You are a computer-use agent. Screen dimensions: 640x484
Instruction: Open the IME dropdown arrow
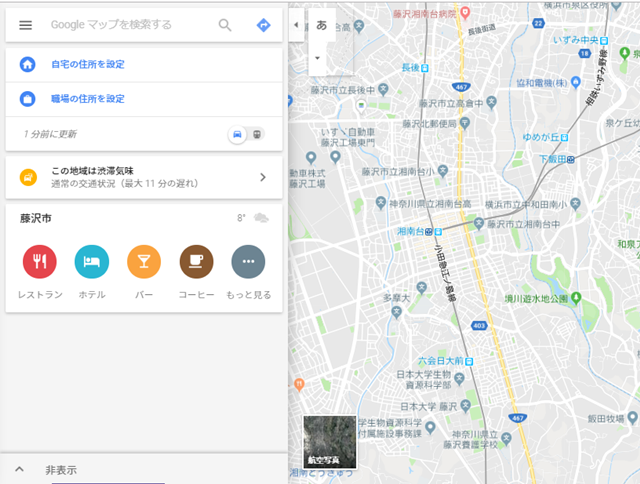click(317, 58)
